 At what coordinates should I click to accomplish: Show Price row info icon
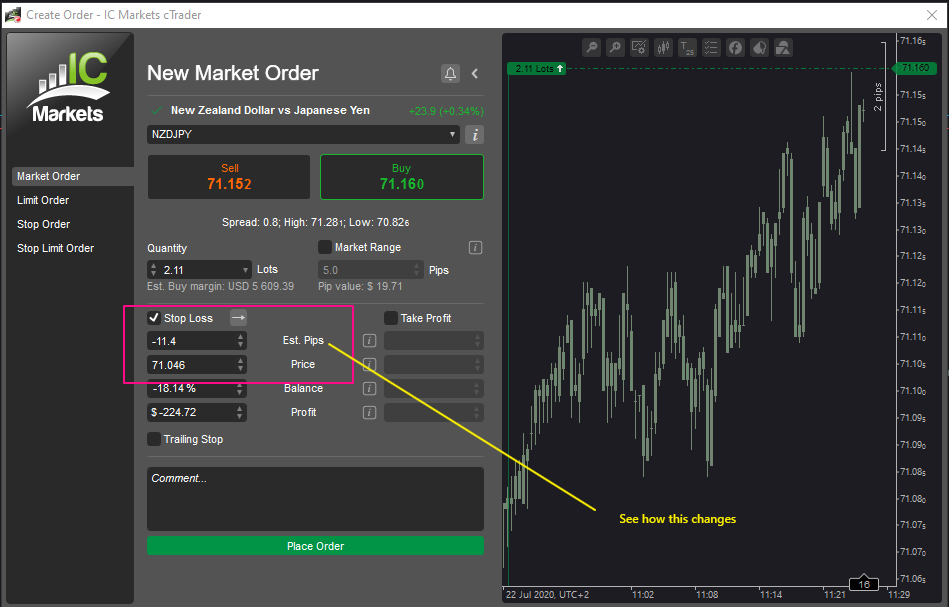pos(369,365)
